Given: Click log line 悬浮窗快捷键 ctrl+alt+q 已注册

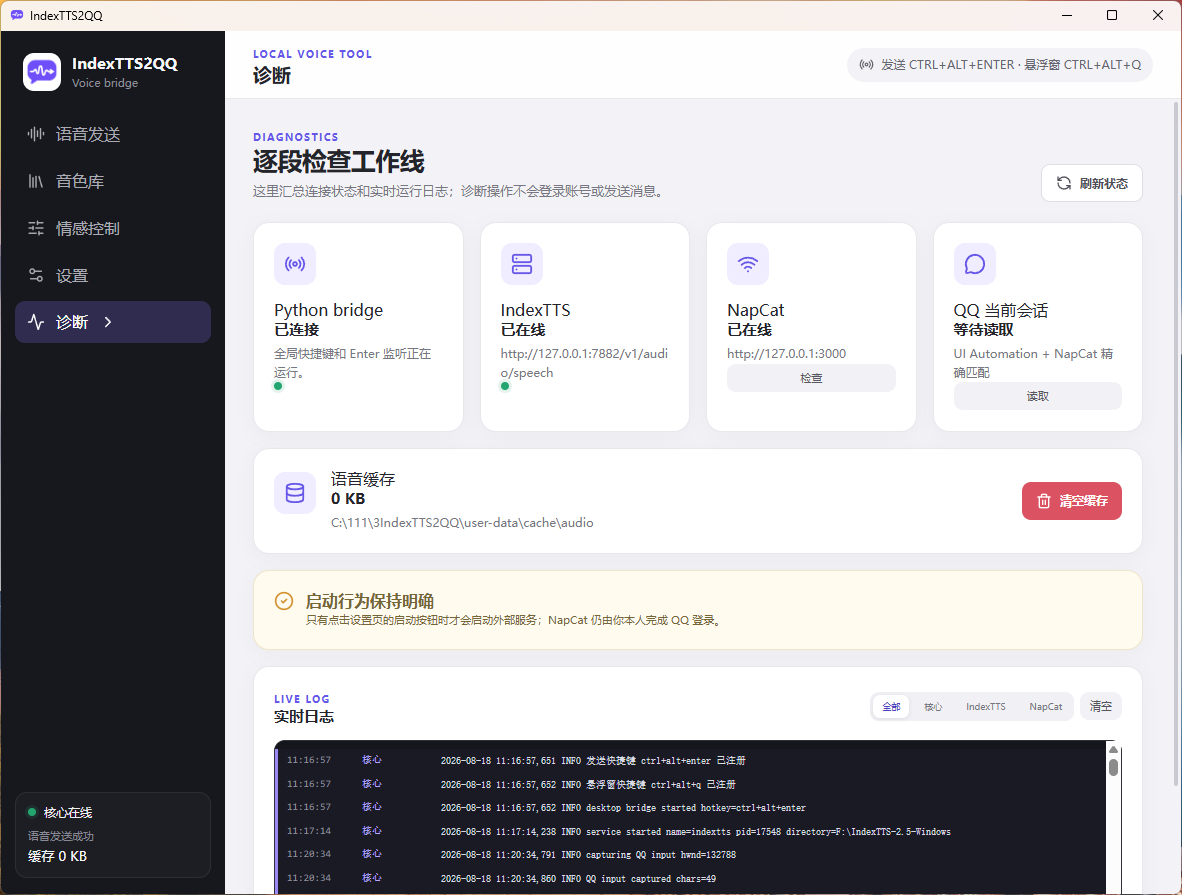Looking at the screenshot, I should [588, 785].
